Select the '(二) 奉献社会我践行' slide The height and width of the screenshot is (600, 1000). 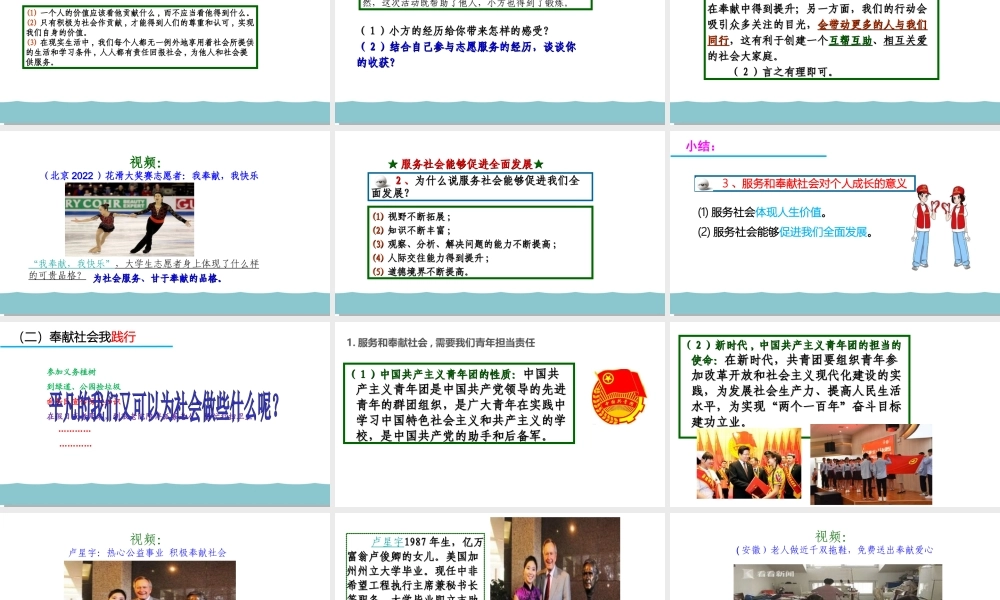tap(165, 414)
